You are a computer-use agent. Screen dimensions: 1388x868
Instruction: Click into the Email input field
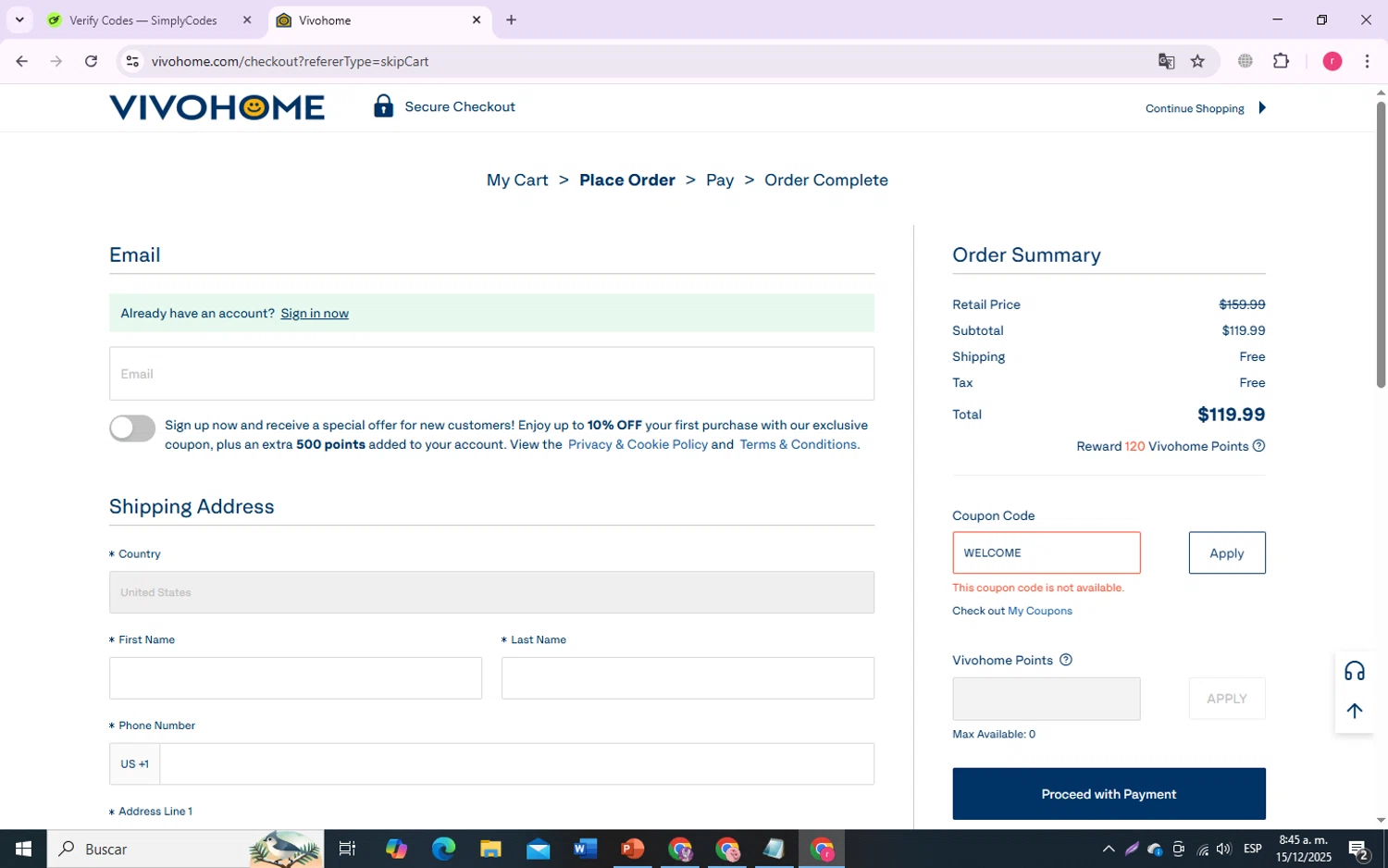(x=491, y=374)
